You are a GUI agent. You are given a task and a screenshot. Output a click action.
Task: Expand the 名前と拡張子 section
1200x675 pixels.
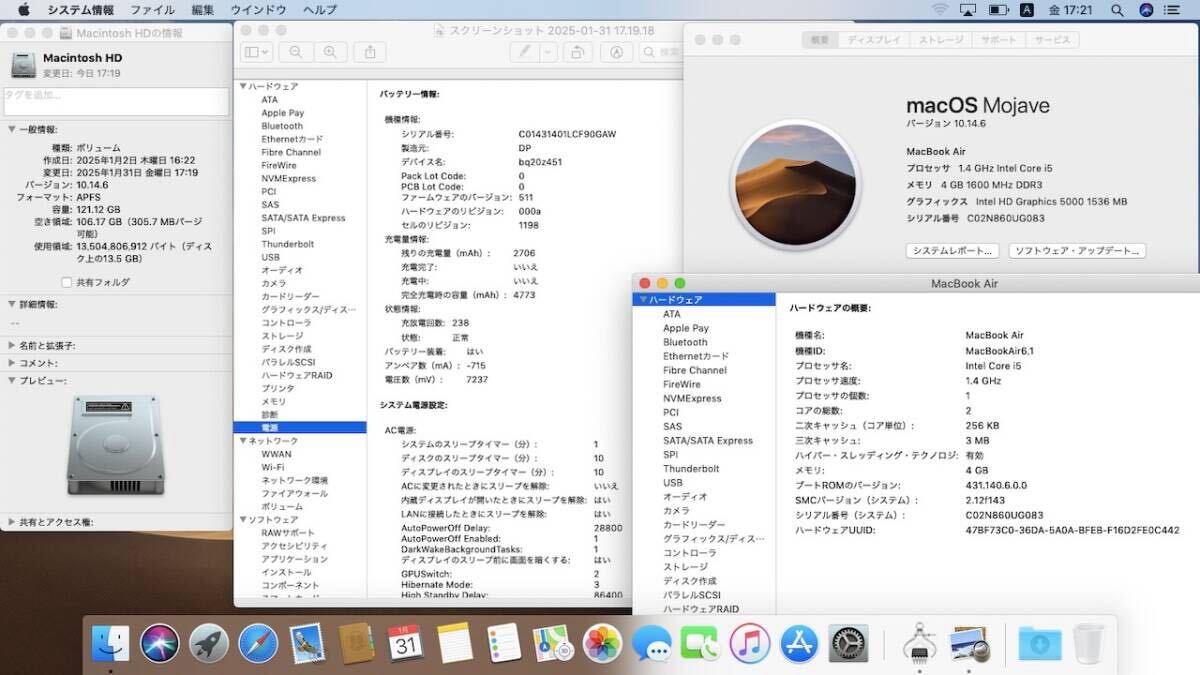[x=11, y=346]
